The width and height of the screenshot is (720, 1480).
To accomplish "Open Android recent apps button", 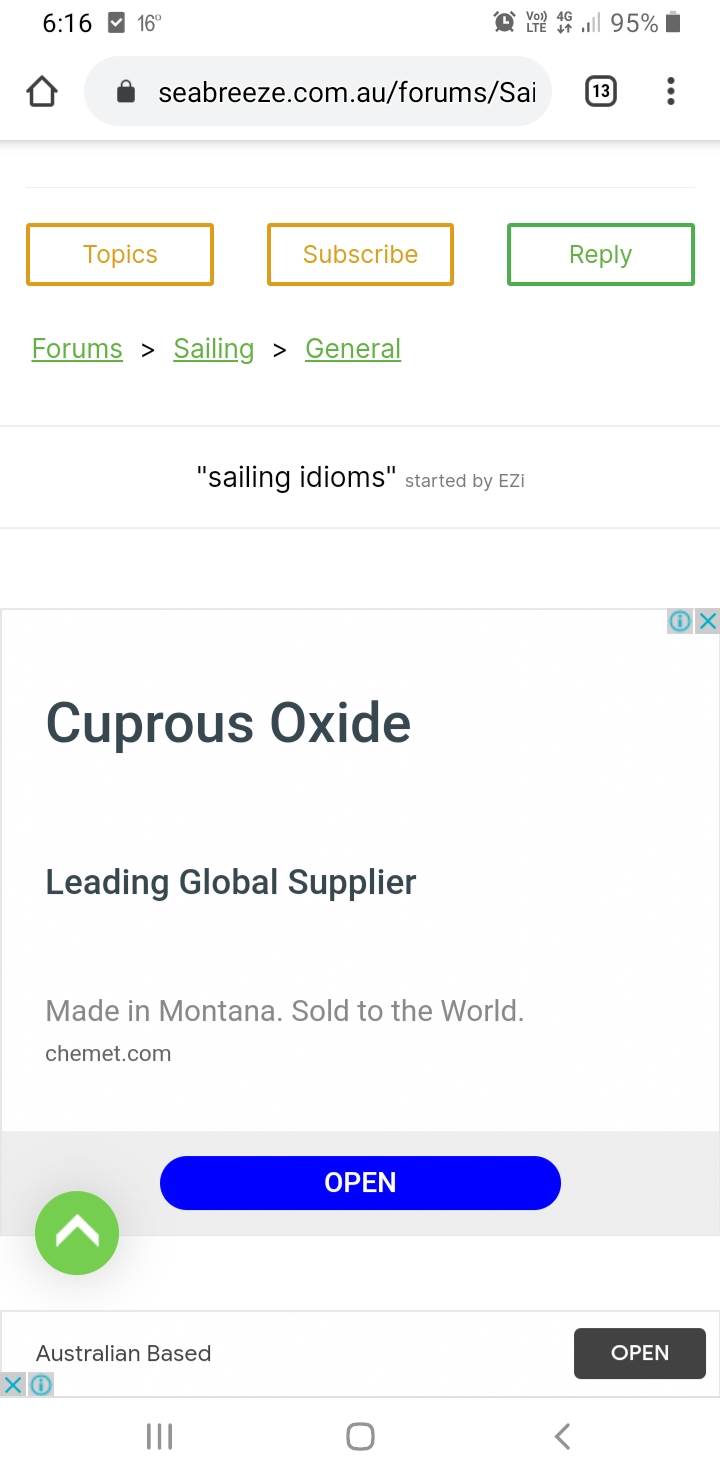I will 159,1437.
